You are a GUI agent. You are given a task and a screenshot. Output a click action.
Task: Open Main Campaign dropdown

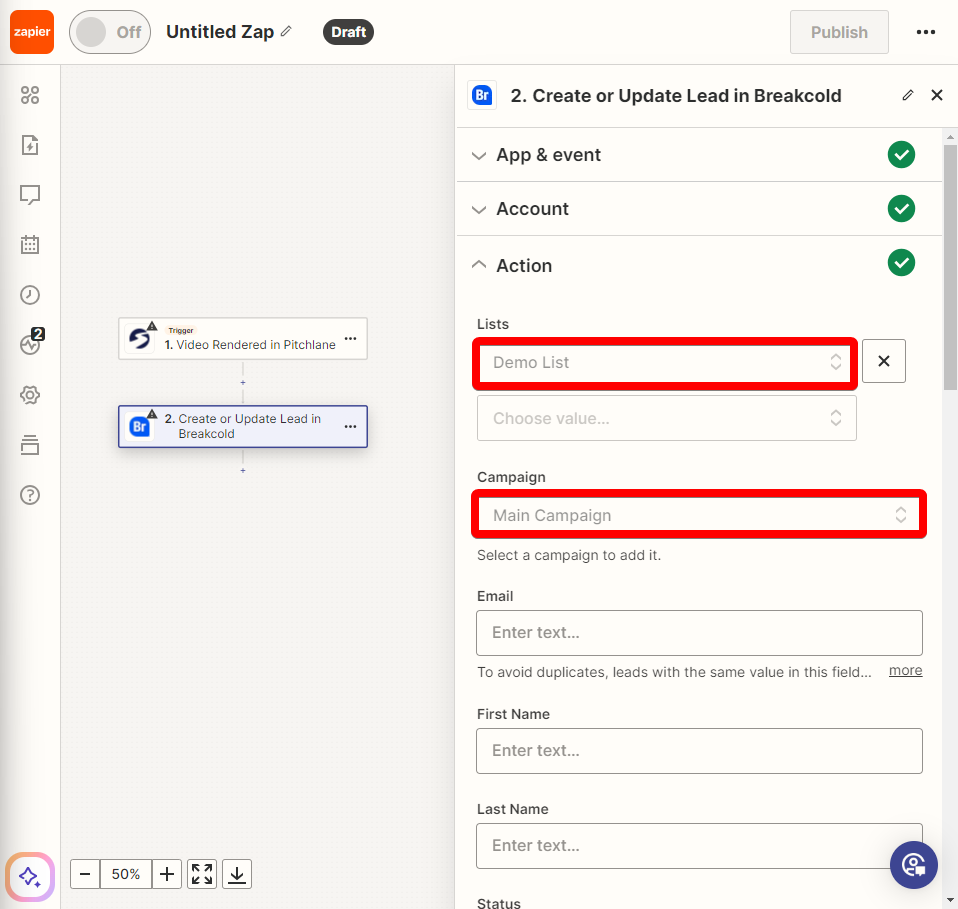pyautogui.click(x=699, y=514)
